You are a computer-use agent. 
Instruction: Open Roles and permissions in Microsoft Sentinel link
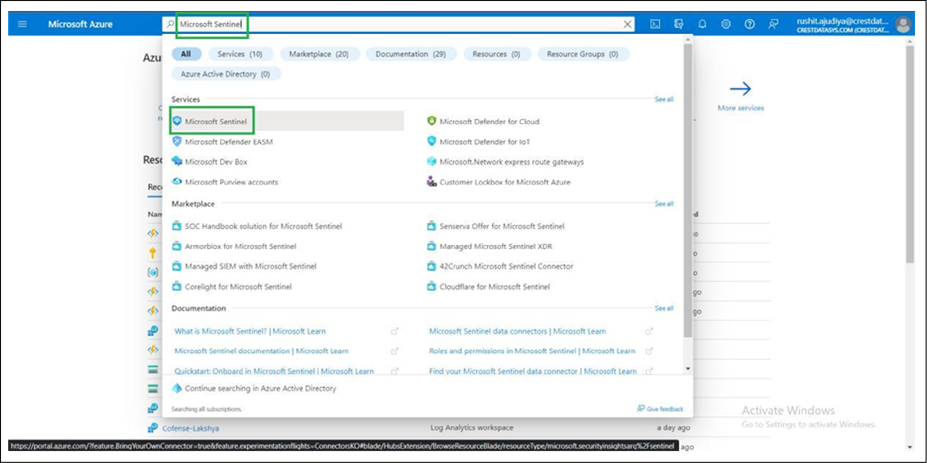(532, 351)
